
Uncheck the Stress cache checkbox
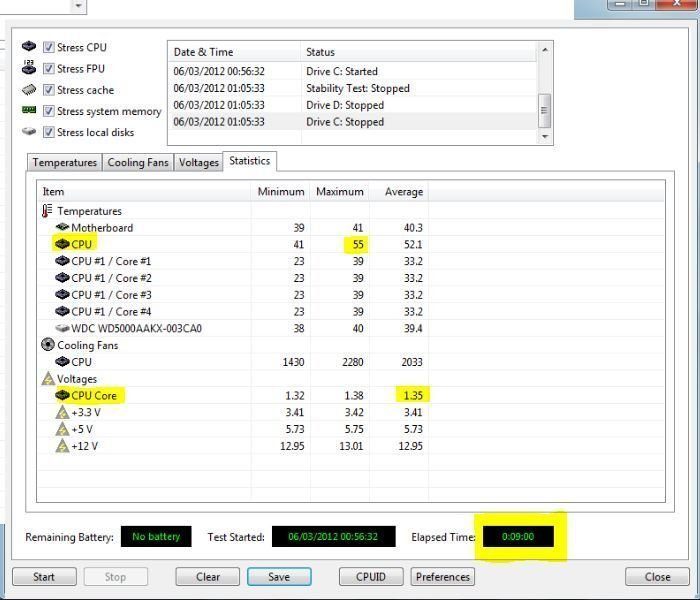(49, 90)
